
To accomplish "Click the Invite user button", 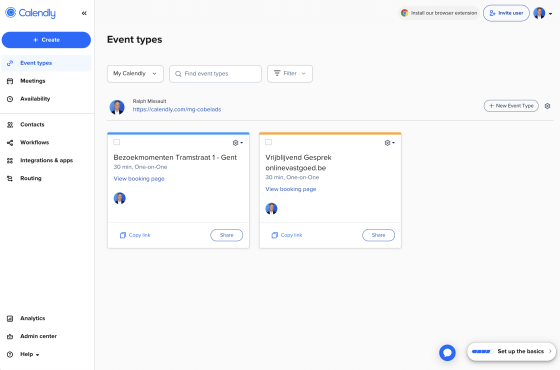I will pyautogui.click(x=506, y=13).
